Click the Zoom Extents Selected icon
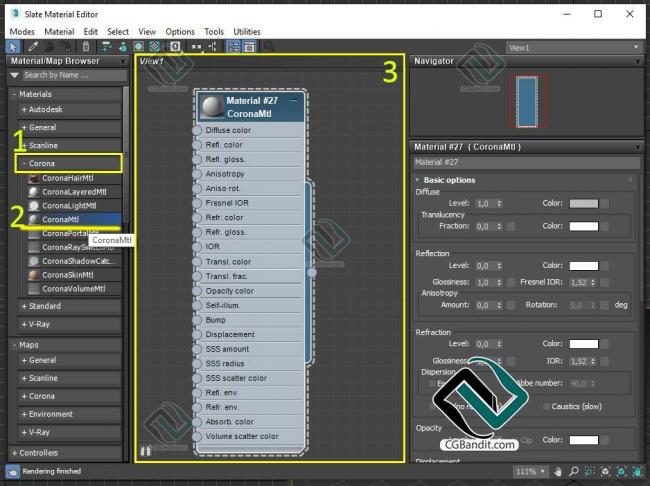 621,471
